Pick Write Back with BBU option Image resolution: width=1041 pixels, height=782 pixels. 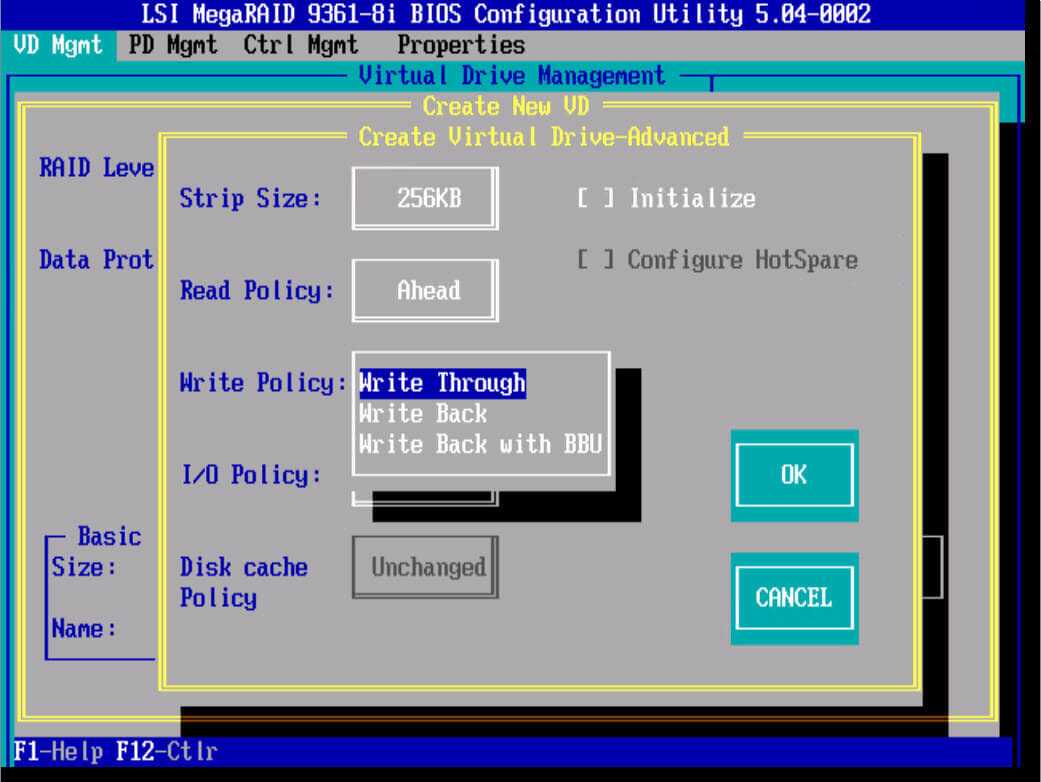481,443
